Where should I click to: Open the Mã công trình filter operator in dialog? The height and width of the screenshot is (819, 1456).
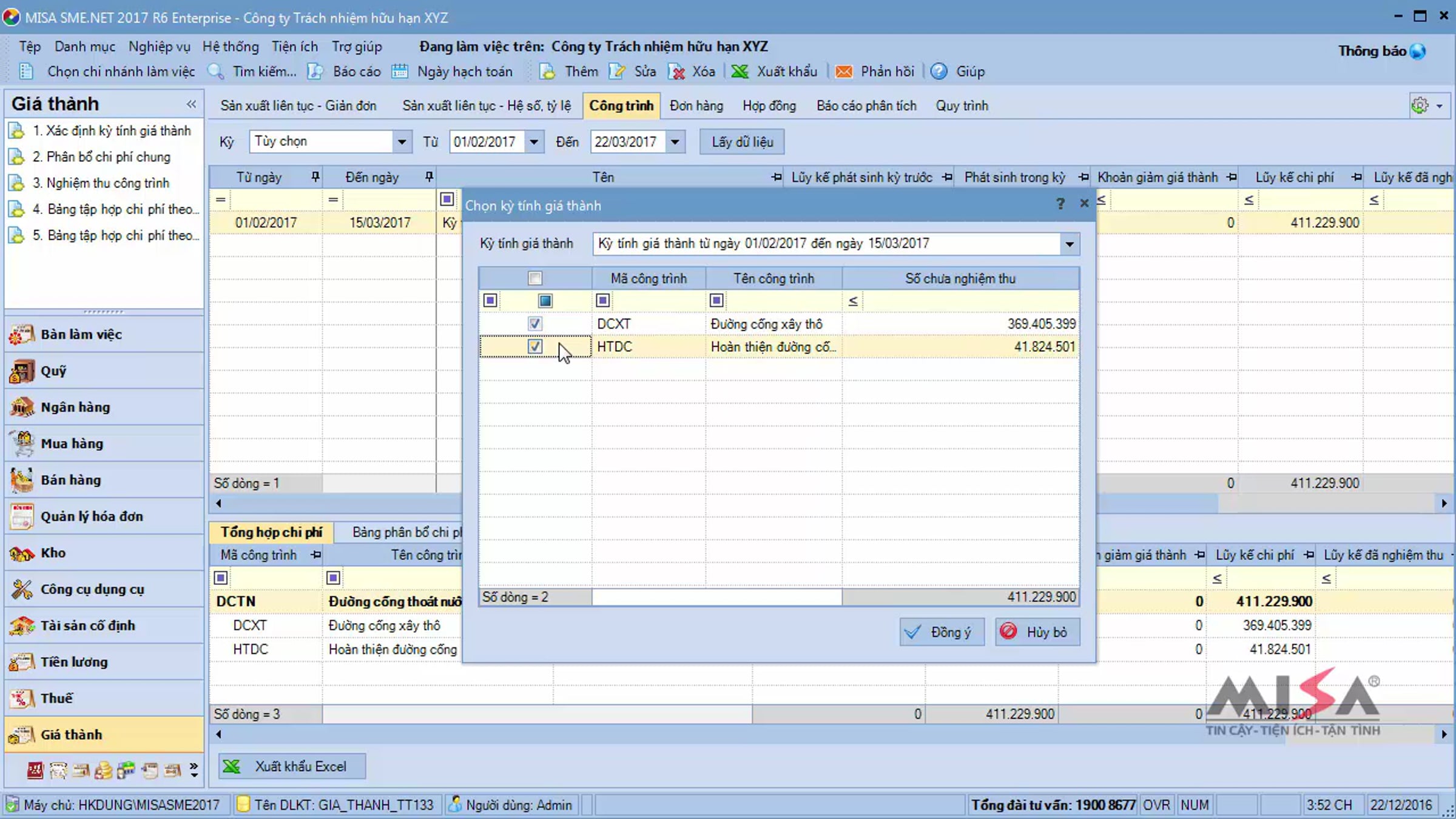(x=602, y=300)
